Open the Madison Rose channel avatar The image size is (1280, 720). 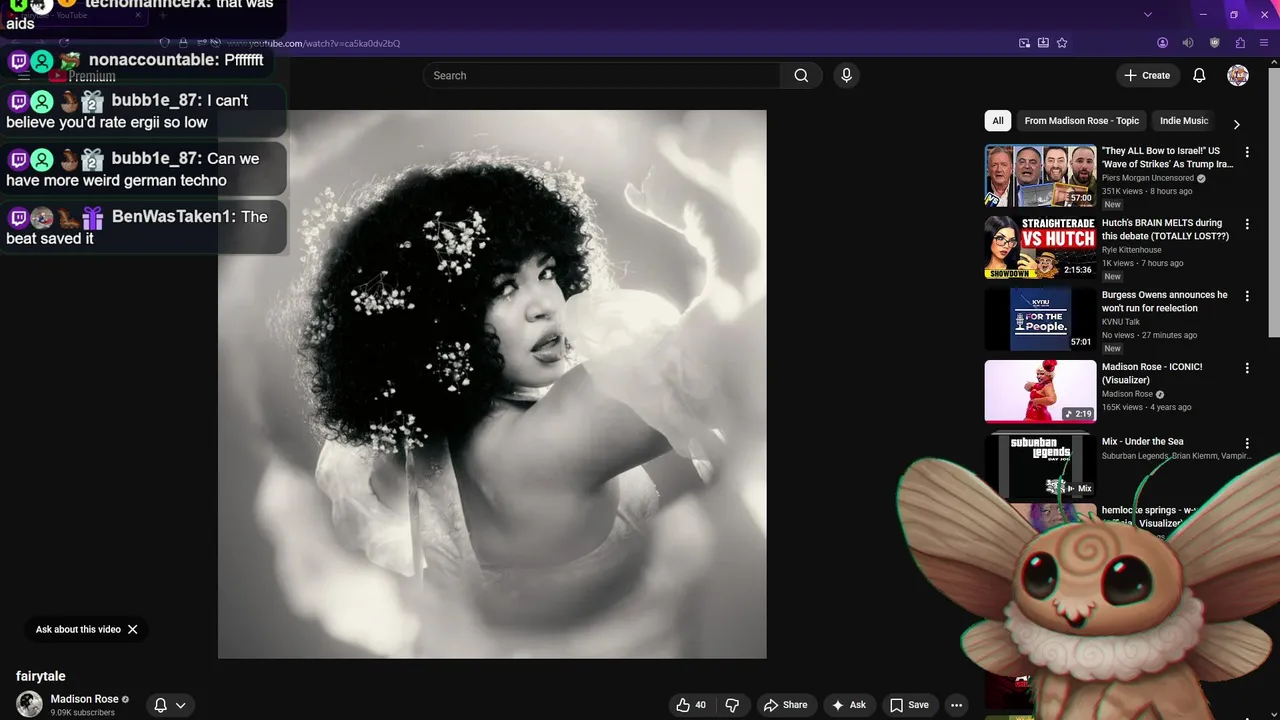(29, 704)
